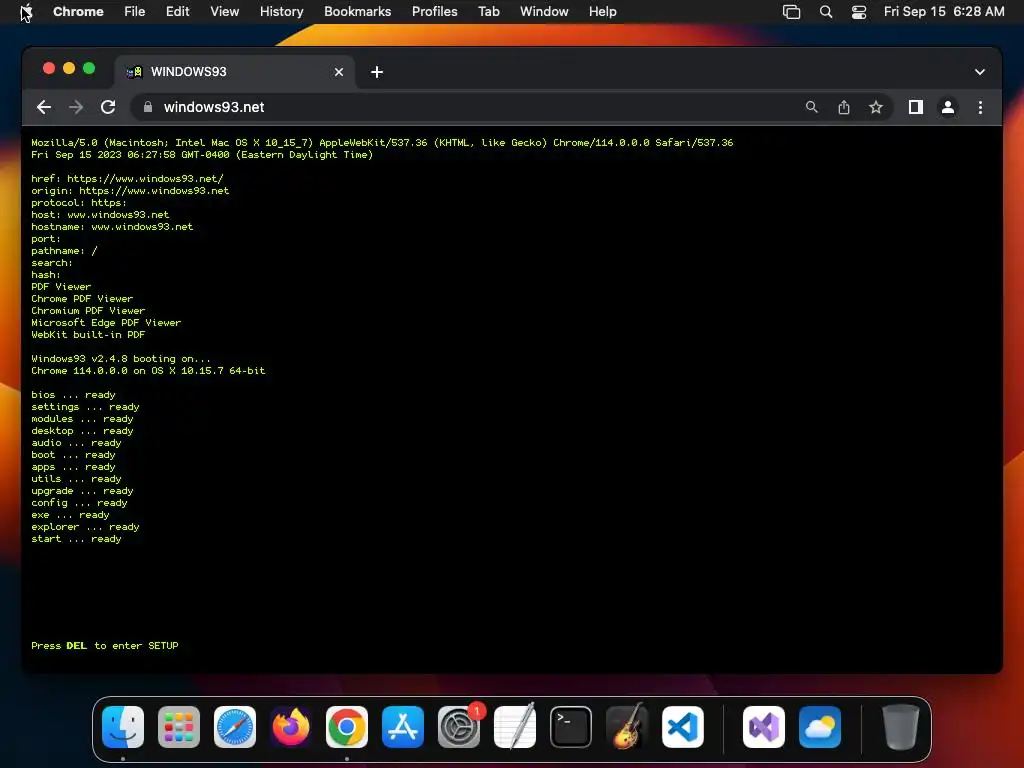Viewport: 1024px width, 768px height.
Task: Open the Help menu
Action: pyautogui.click(x=602, y=12)
